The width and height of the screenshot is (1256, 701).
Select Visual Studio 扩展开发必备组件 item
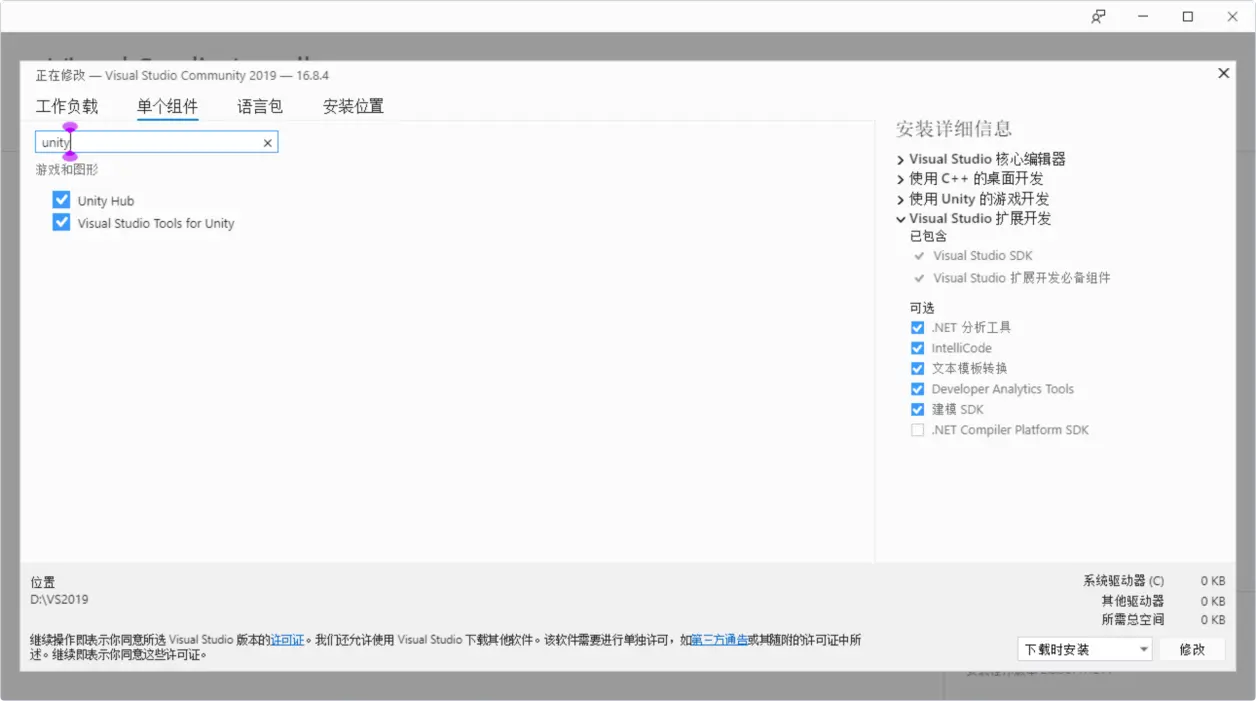click(1022, 278)
